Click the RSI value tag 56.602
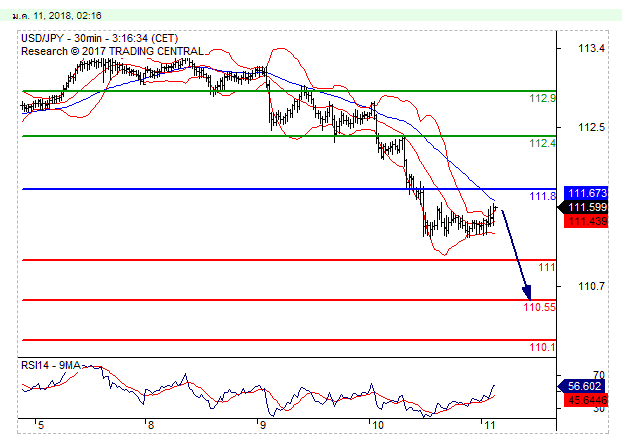The image size is (622, 446). 583,386
